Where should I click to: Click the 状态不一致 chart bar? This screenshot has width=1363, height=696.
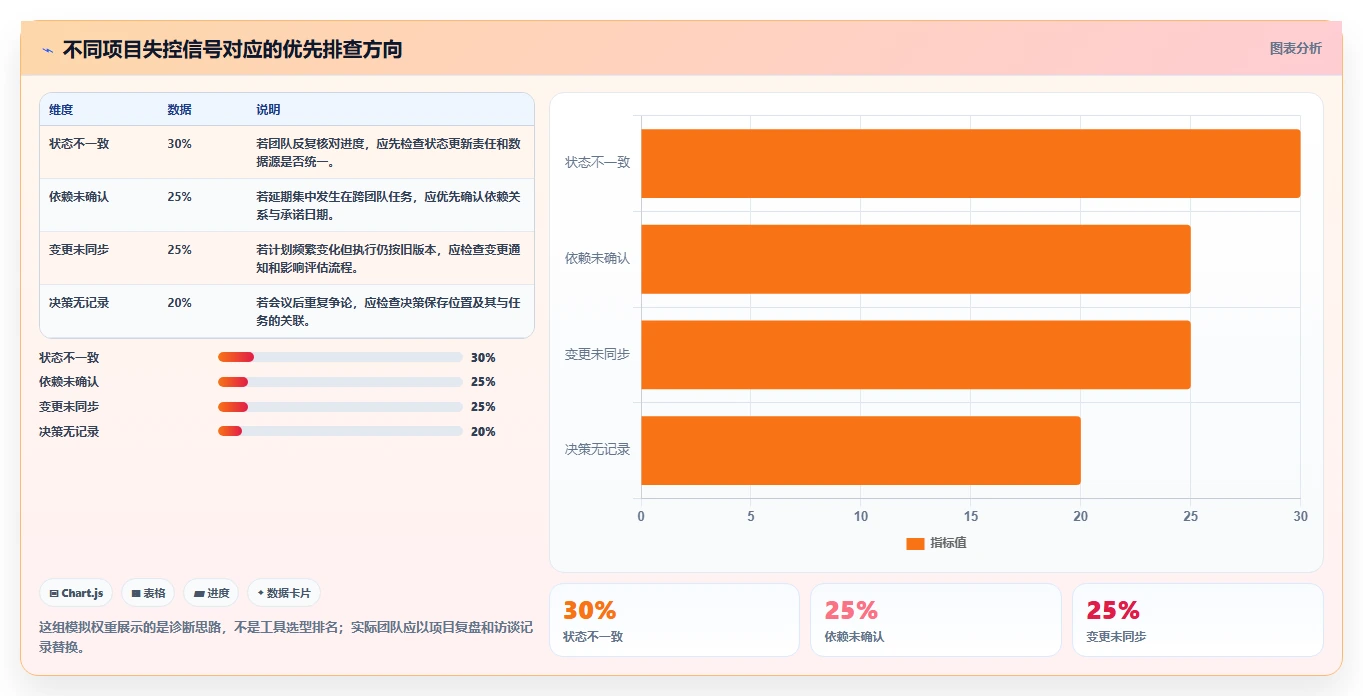point(970,163)
